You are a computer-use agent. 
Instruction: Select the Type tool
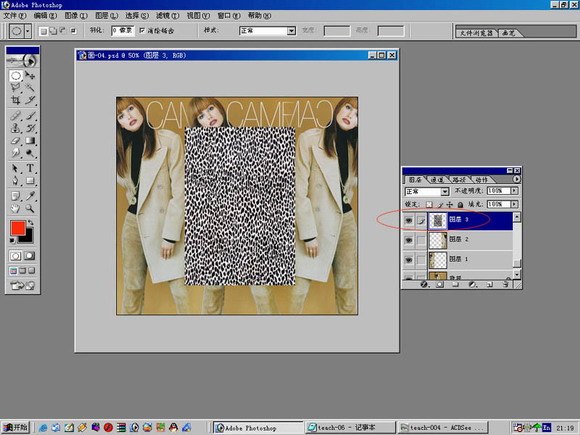(x=30, y=169)
